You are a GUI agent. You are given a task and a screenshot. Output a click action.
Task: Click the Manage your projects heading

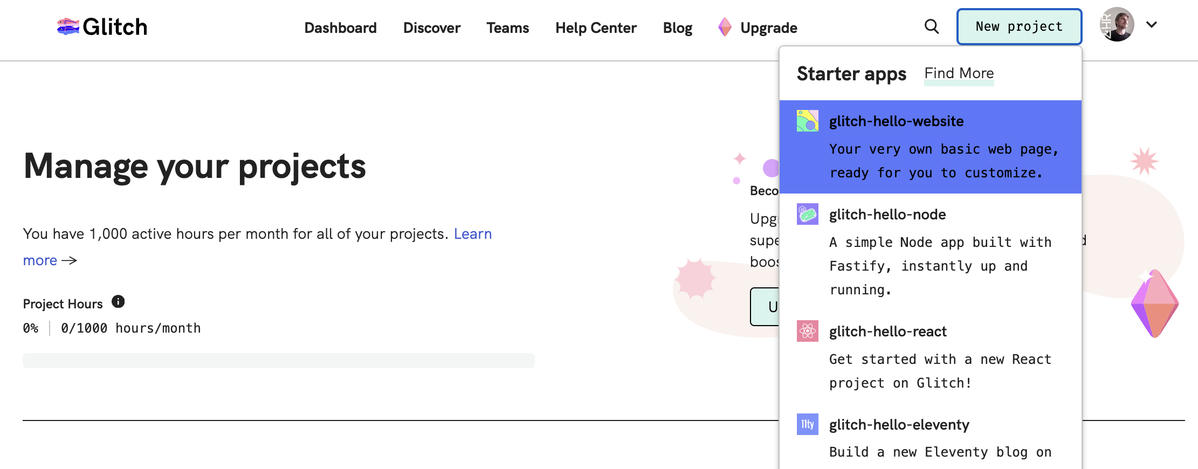click(x=195, y=166)
